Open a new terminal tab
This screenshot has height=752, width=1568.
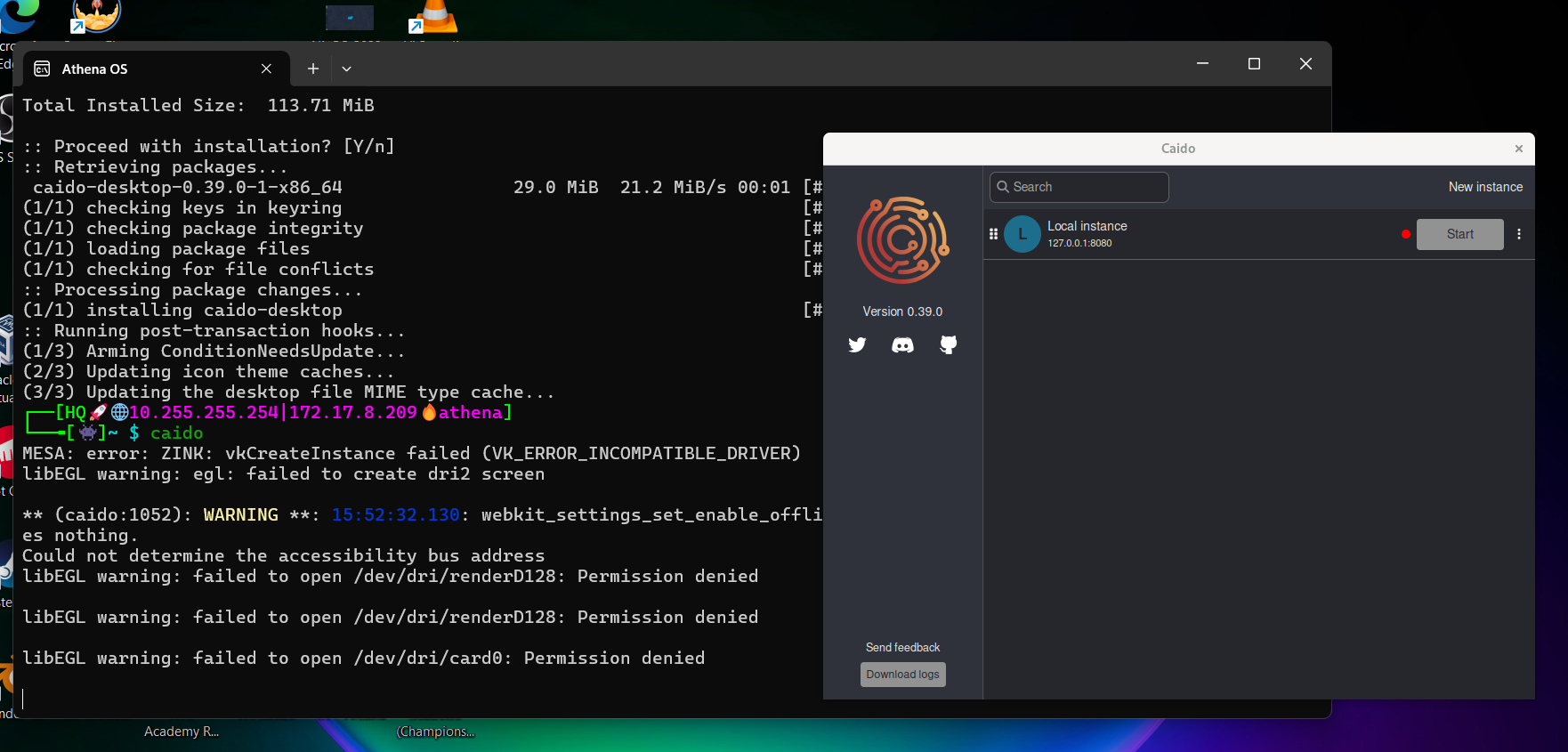313,69
